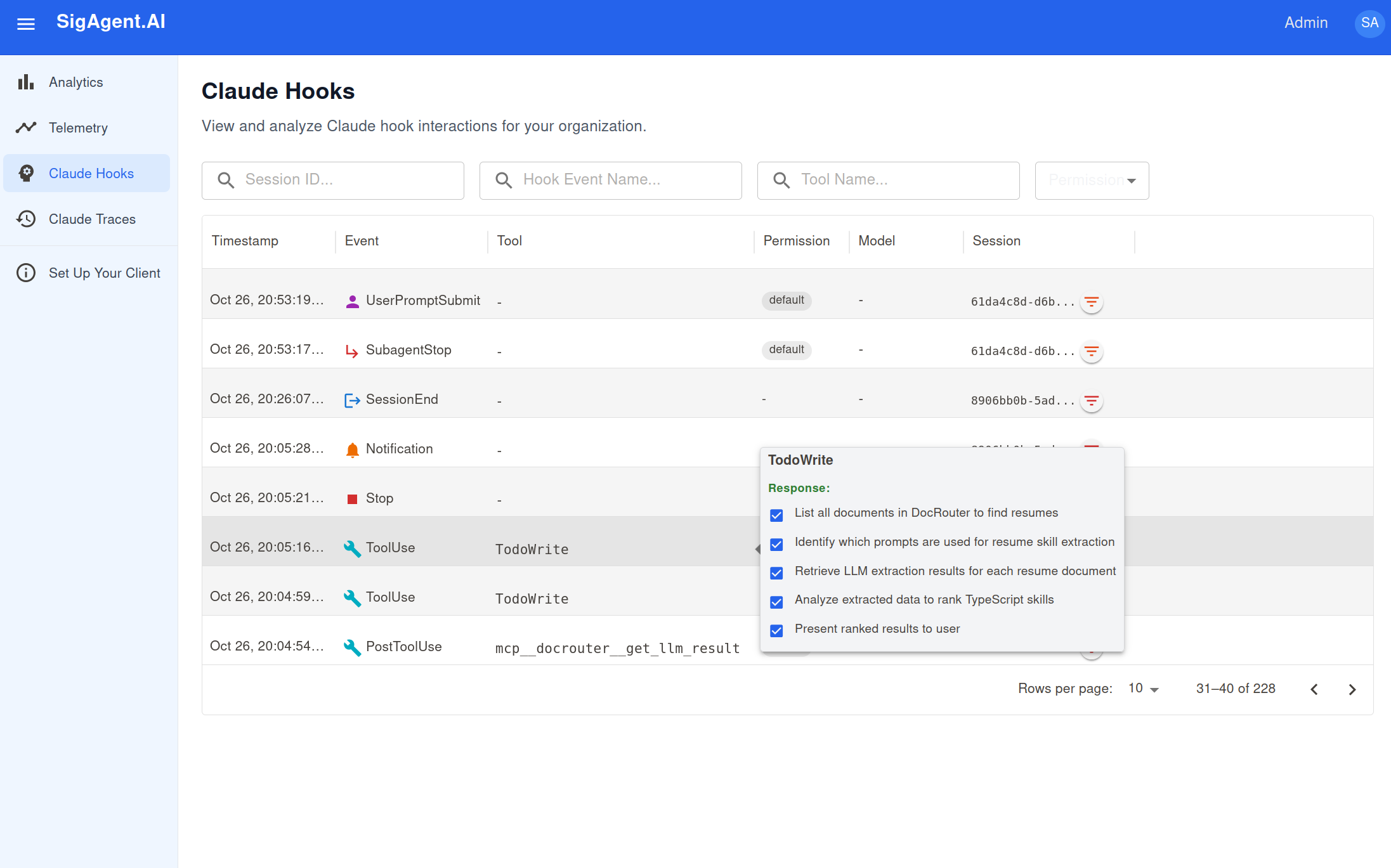
Task: Open the filter icon beside session 8906bb0b
Action: pos(1092,401)
